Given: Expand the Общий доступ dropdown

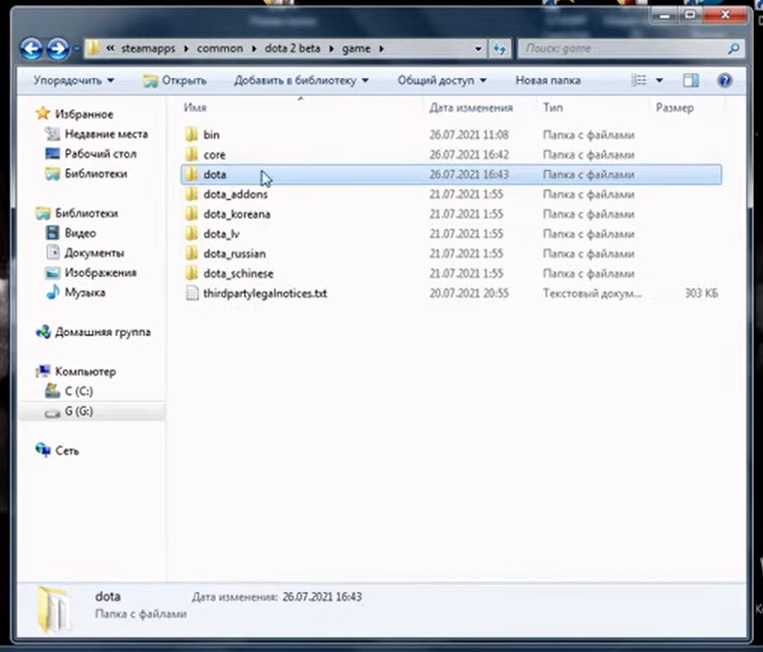Looking at the screenshot, I should point(441,80).
